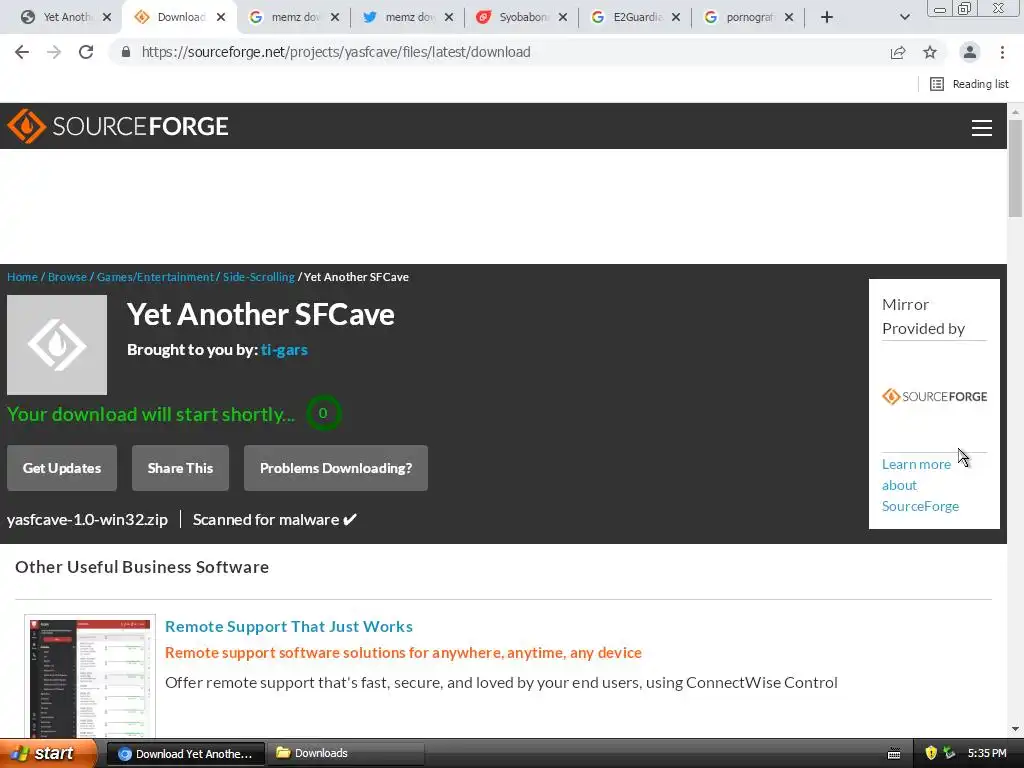This screenshot has height=768, width=1024.
Task: Switch to the Yet Another tab
Action: (58, 18)
